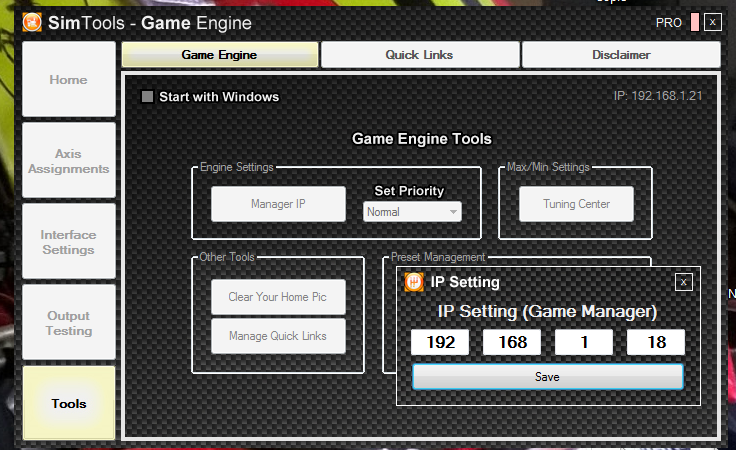Viewport: 736px width, 450px height.
Task: Click the first IP field showing 192
Action: (x=440, y=342)
